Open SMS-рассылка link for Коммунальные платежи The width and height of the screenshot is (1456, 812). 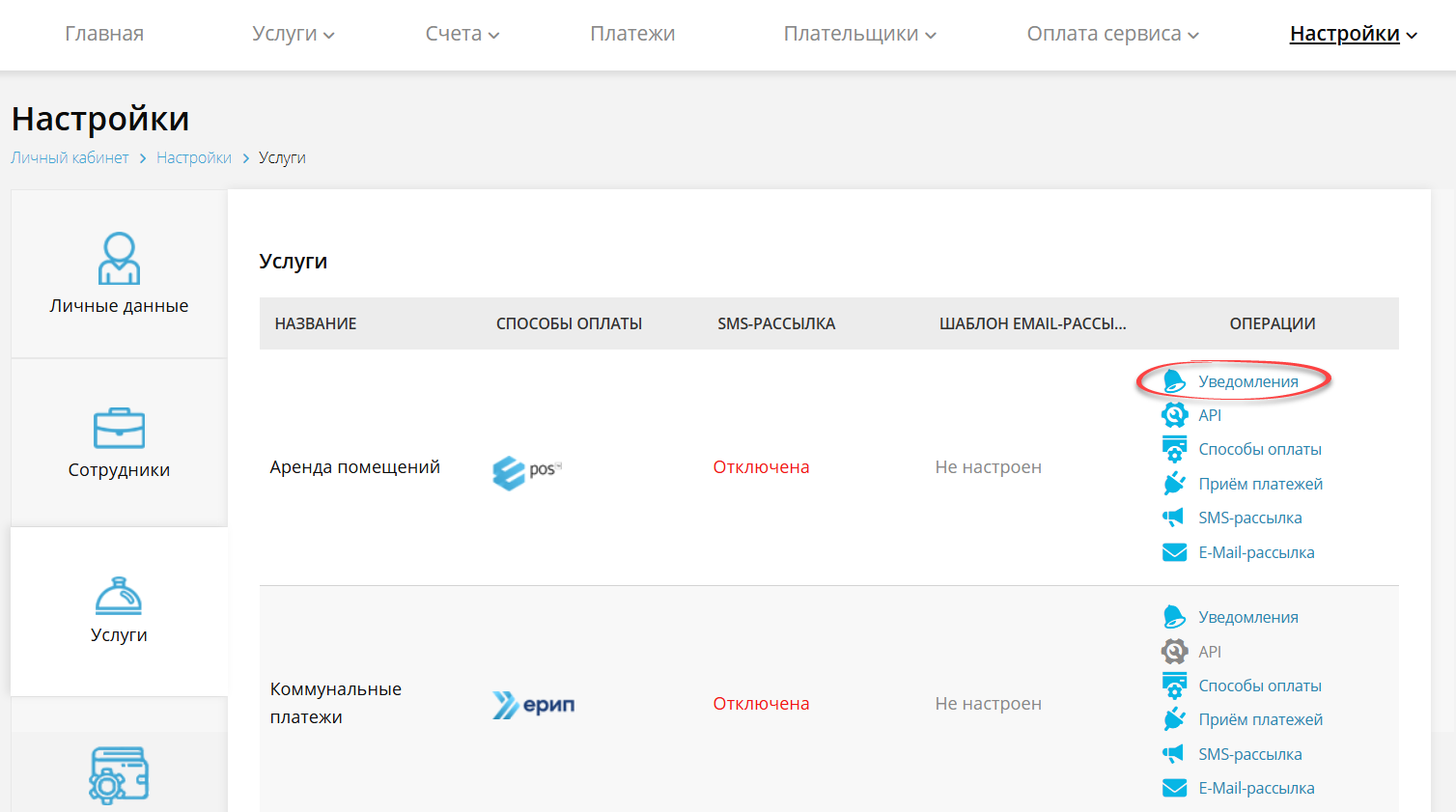click(1250, 754)
